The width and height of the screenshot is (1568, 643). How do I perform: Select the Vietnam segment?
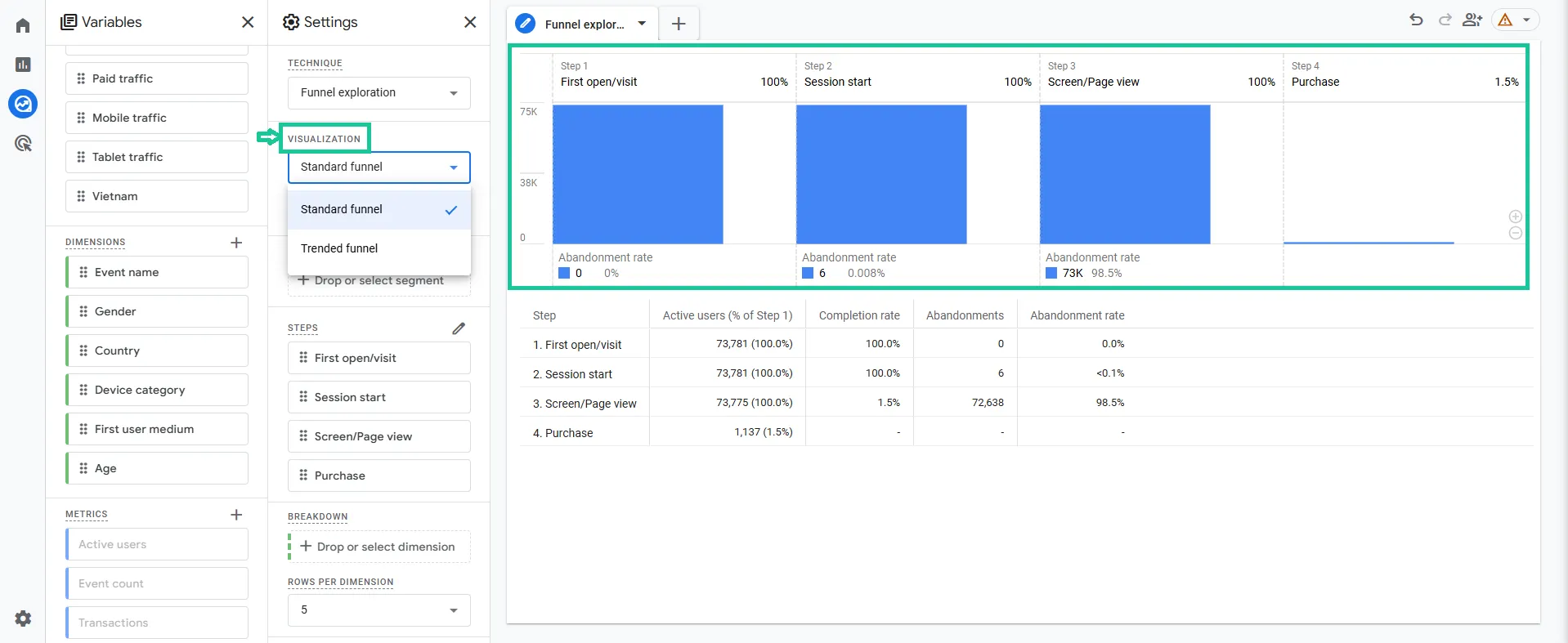point(157,196)
